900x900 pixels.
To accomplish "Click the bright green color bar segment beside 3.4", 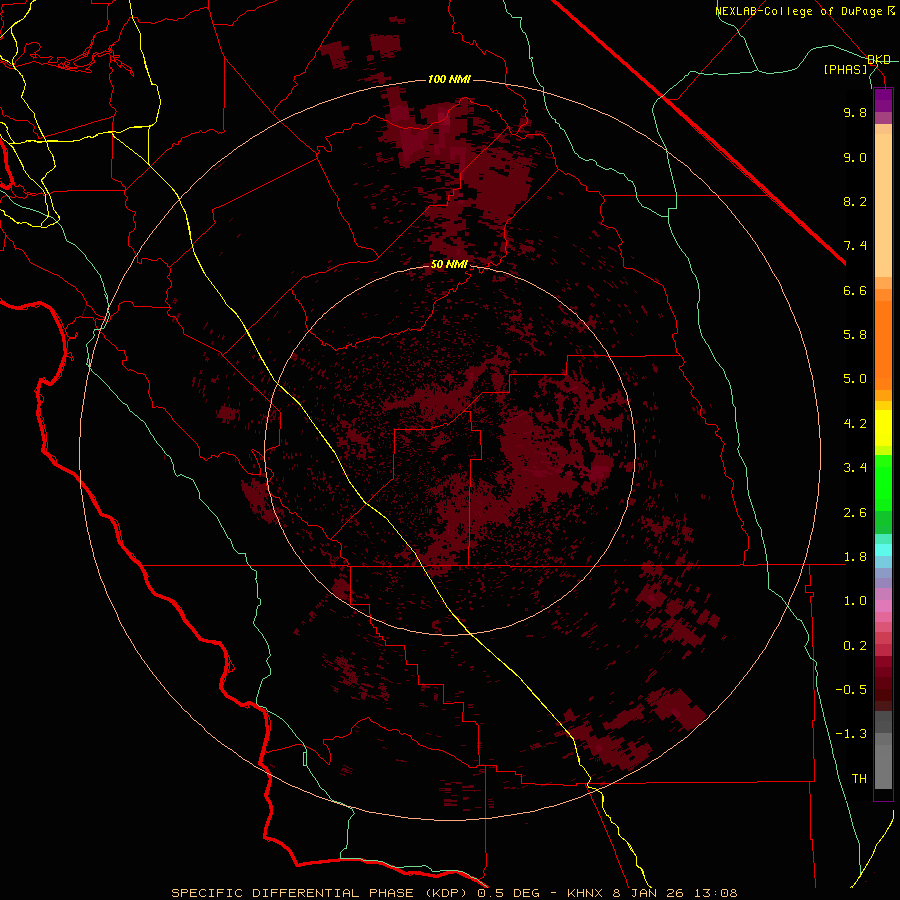I will [883, 482].
